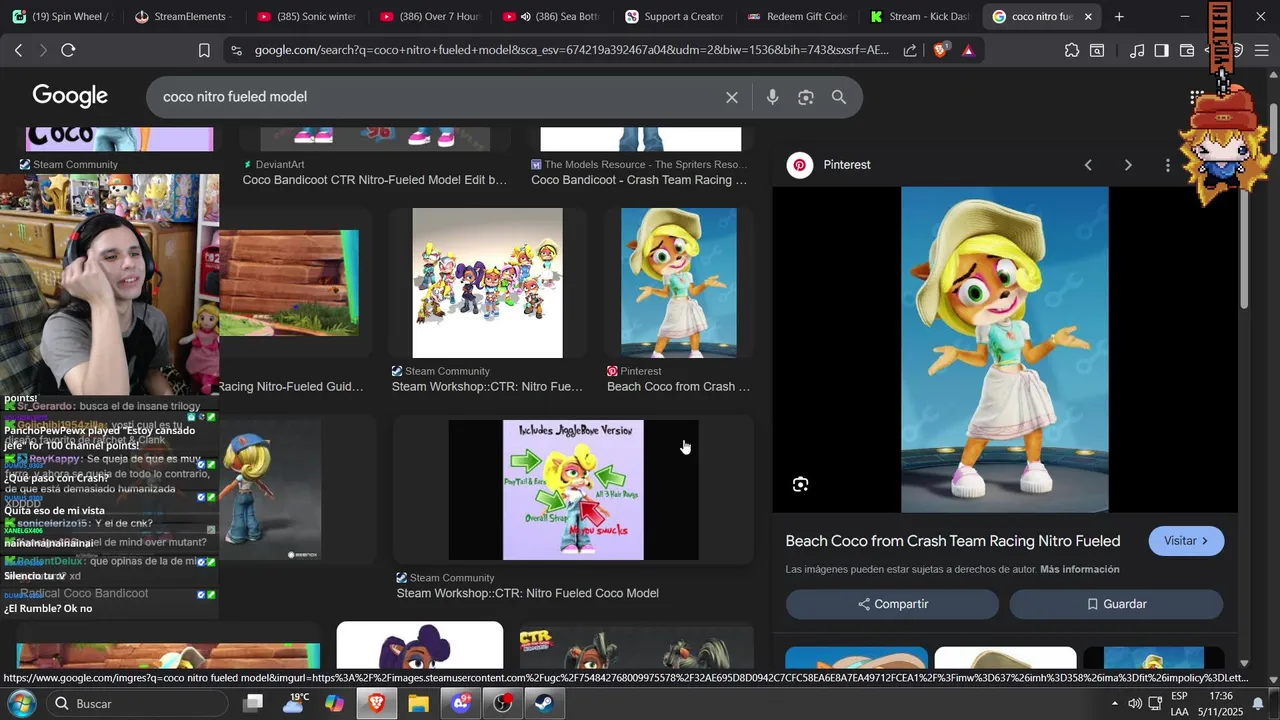Open preview panel more options menu
This screenshot has height=720, width=1280.
click(x=1167, y=165)
